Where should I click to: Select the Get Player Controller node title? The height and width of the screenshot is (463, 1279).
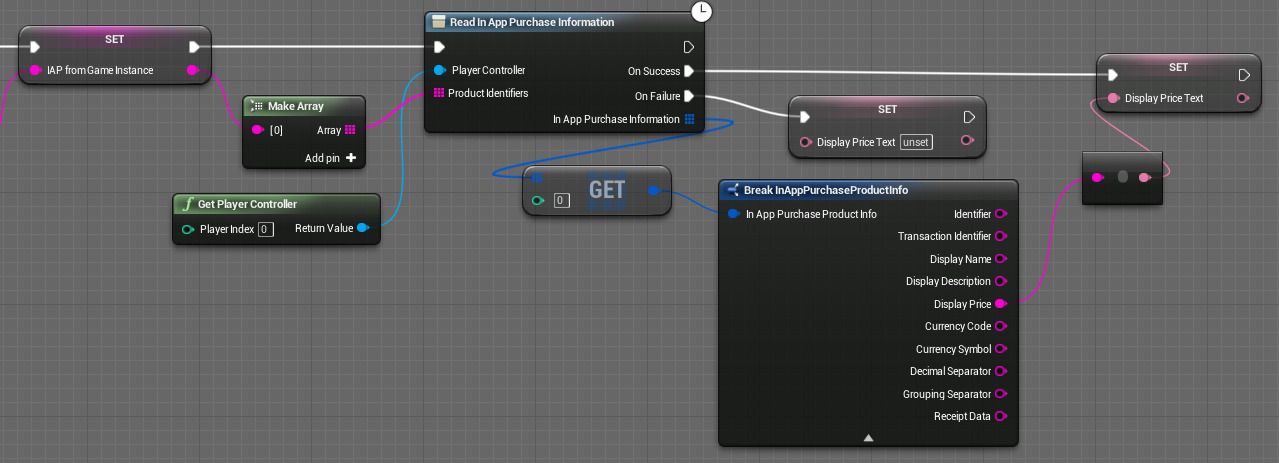pyautogui.click(x=247, y=204)
